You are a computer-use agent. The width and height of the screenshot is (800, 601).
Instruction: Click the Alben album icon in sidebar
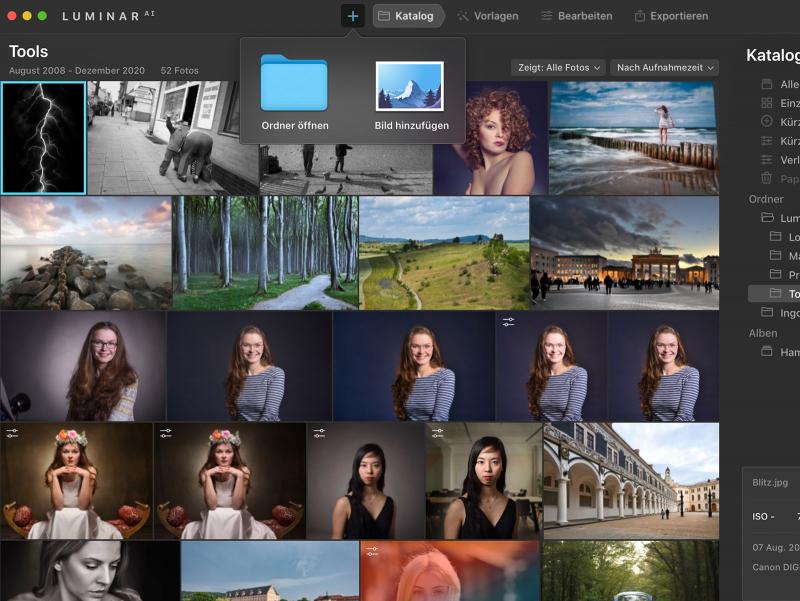tap(767, 352)
